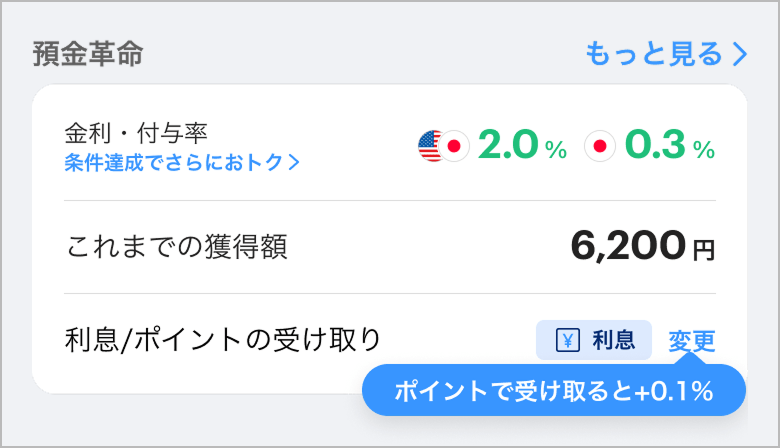780x448 pixels.
Task: Click the chevron next to もっと見る
Action: pyautogui.click(x=740, y=54)
